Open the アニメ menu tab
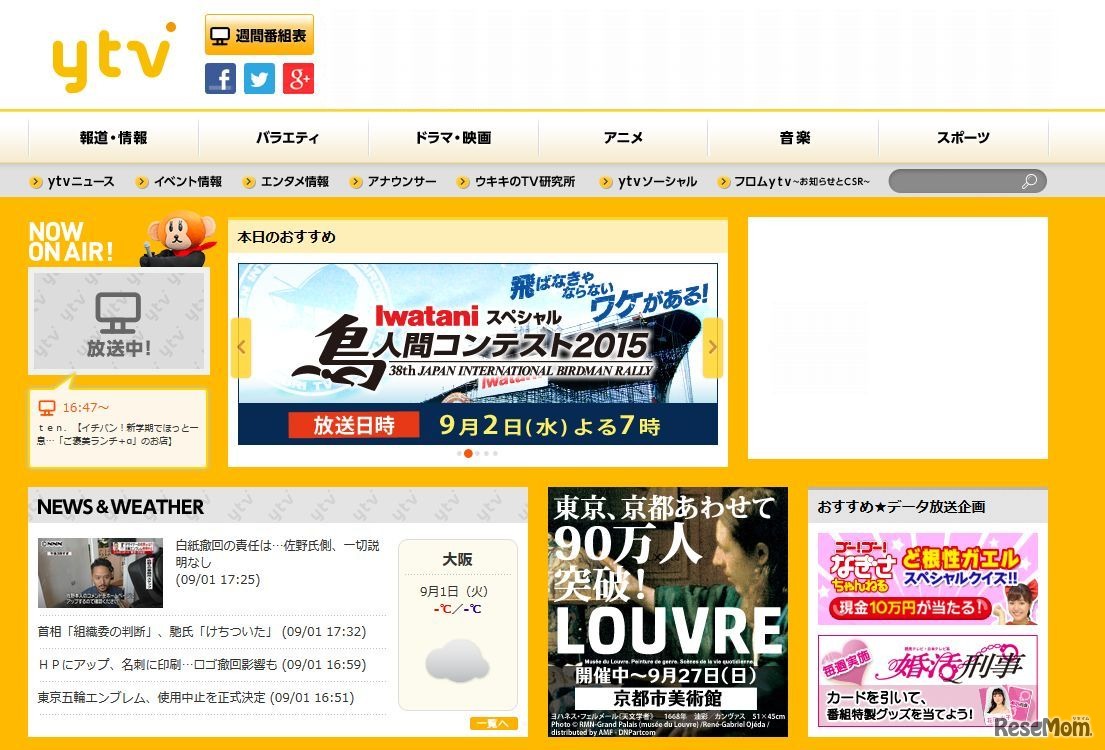The width and height of the screenshot is (1105, 750). click(623, 137)
